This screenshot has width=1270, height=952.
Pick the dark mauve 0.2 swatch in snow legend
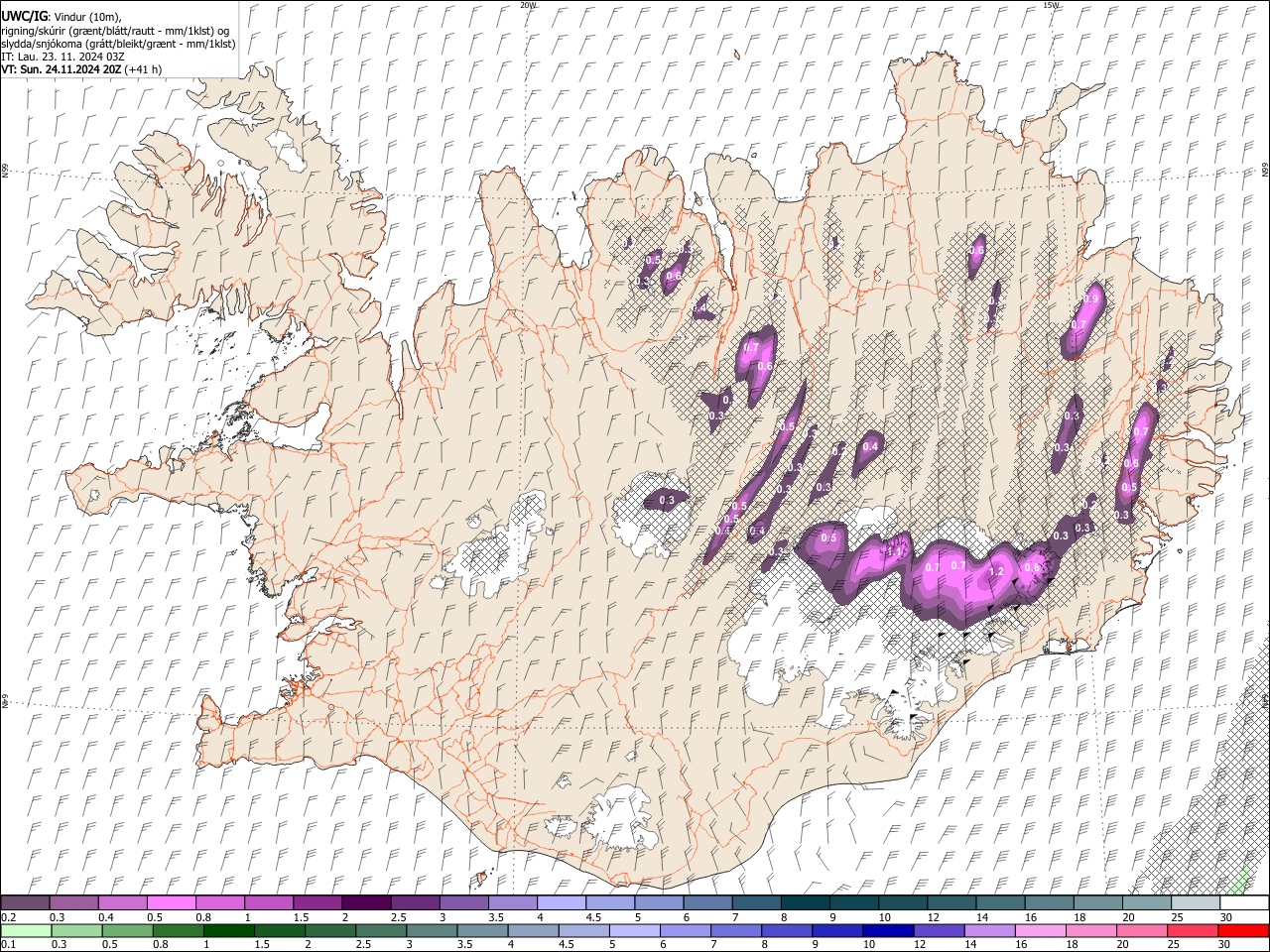[x=26, y=902]
